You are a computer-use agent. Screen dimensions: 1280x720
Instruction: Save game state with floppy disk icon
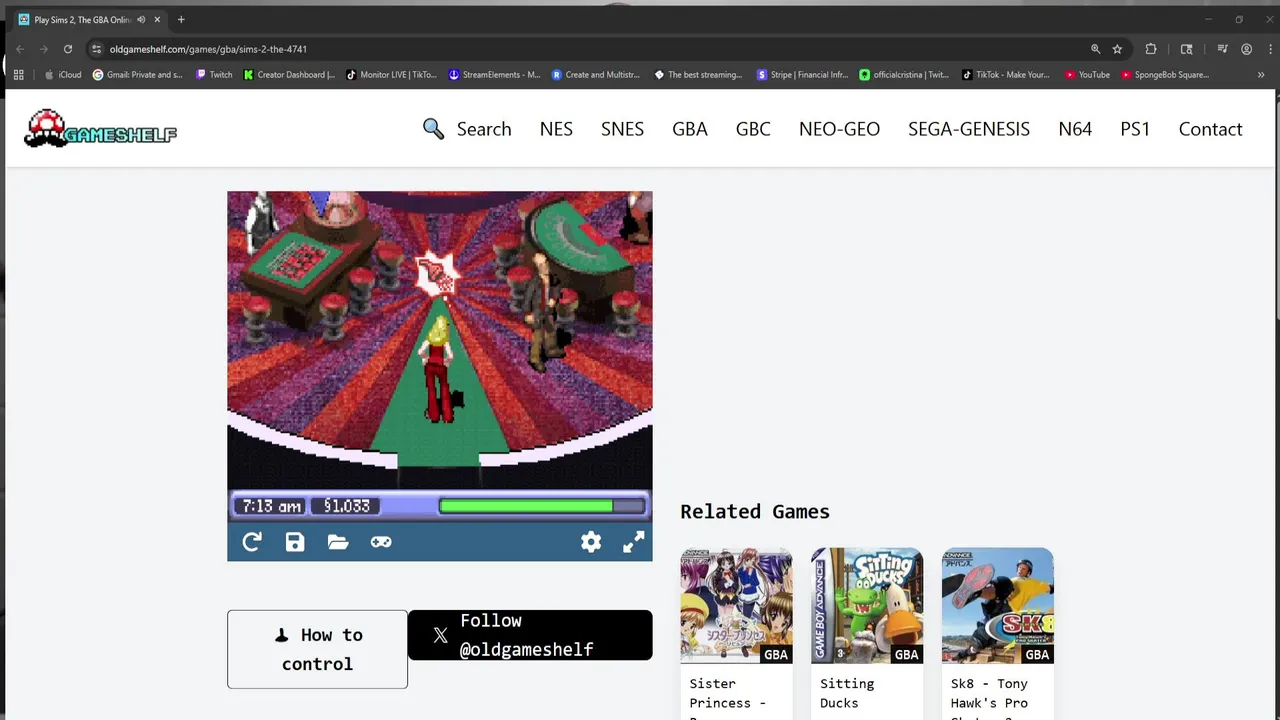[x=295, y=542]
